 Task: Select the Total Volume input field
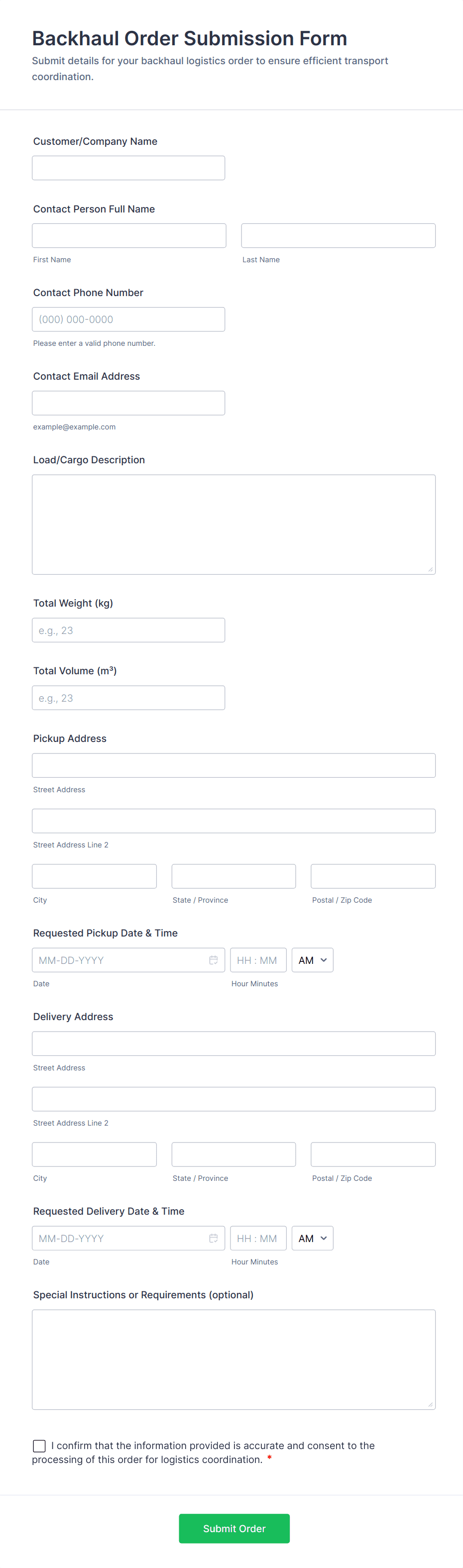(x=128, y=697)
